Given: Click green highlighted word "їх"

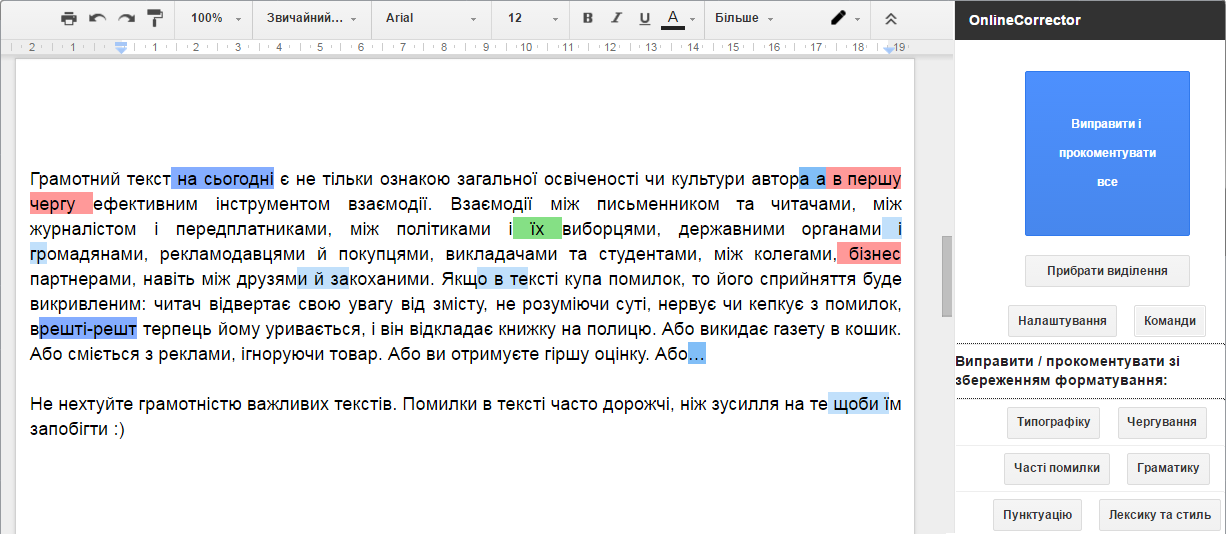Looking at the screenshot, I should pyautogui.click(x=537, y=229).
